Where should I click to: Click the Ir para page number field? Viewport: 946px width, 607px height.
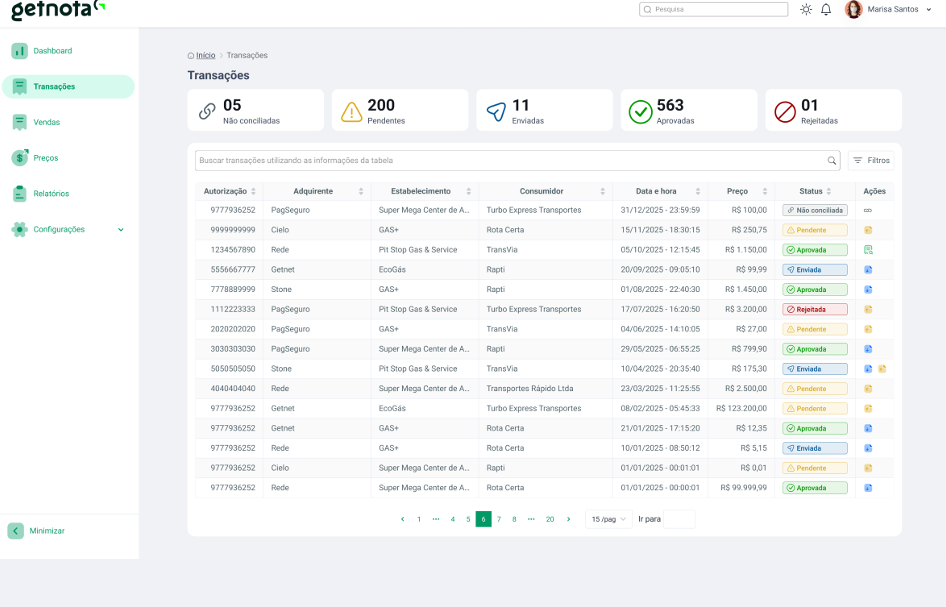tap(679, 519)
